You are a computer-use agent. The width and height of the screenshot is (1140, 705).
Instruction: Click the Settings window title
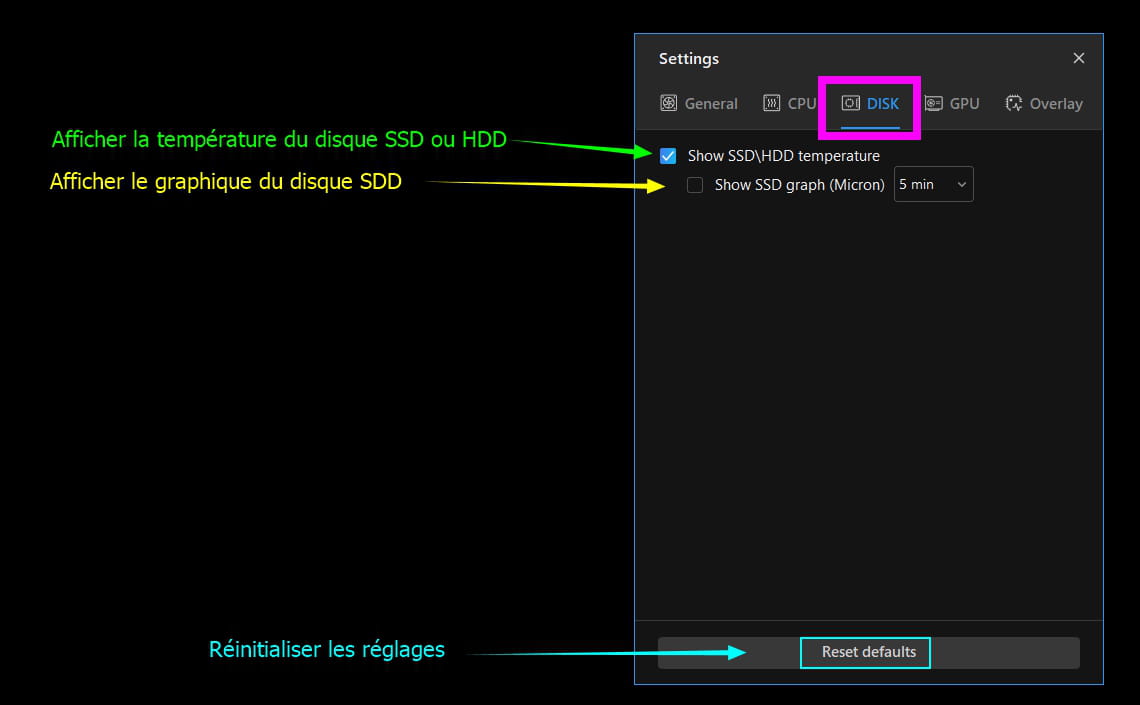pos(688,59)
